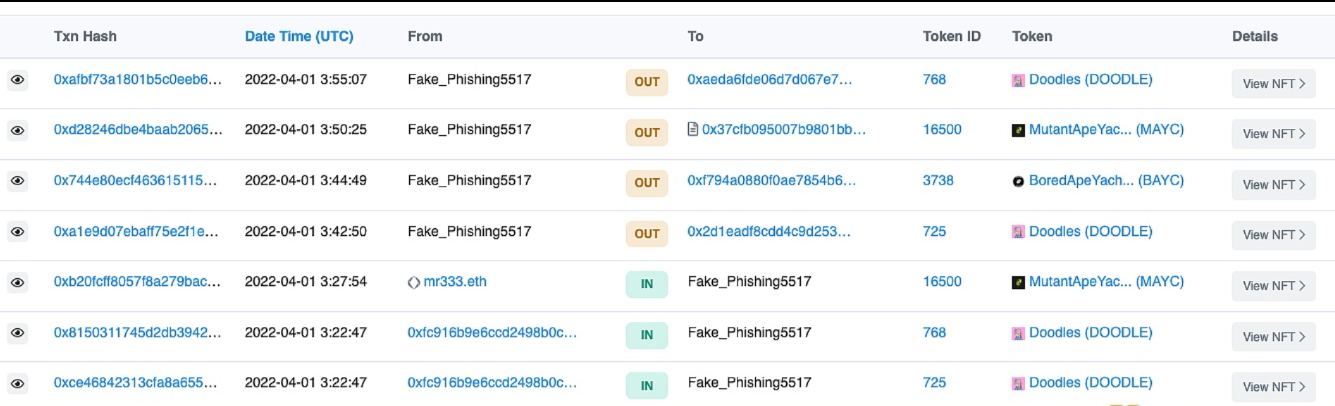Open the mr333.eth sender address link
1335x406 pixels.
click(x=455, y=282)
